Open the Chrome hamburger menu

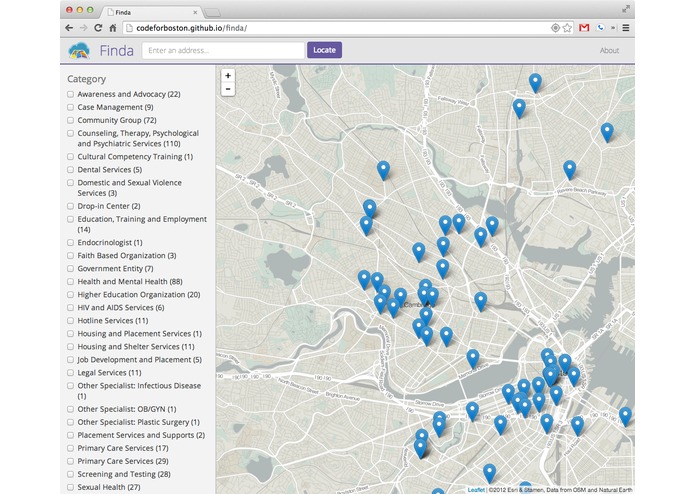626,28
